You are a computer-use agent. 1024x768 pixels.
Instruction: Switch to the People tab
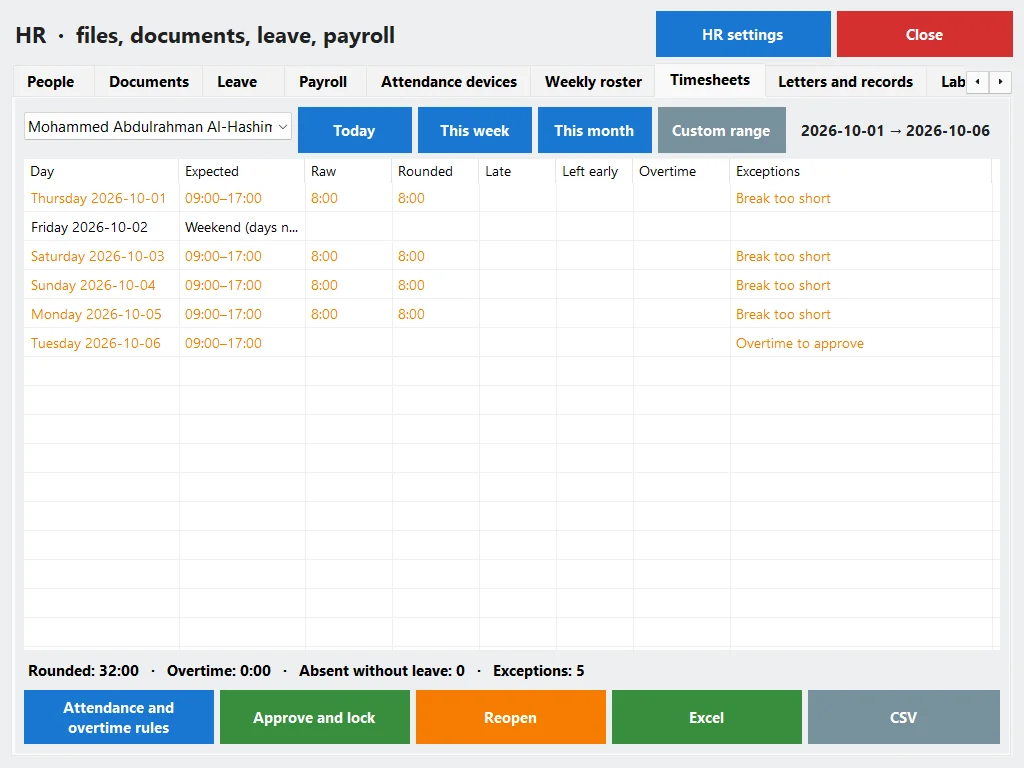(x=51, y=82)
